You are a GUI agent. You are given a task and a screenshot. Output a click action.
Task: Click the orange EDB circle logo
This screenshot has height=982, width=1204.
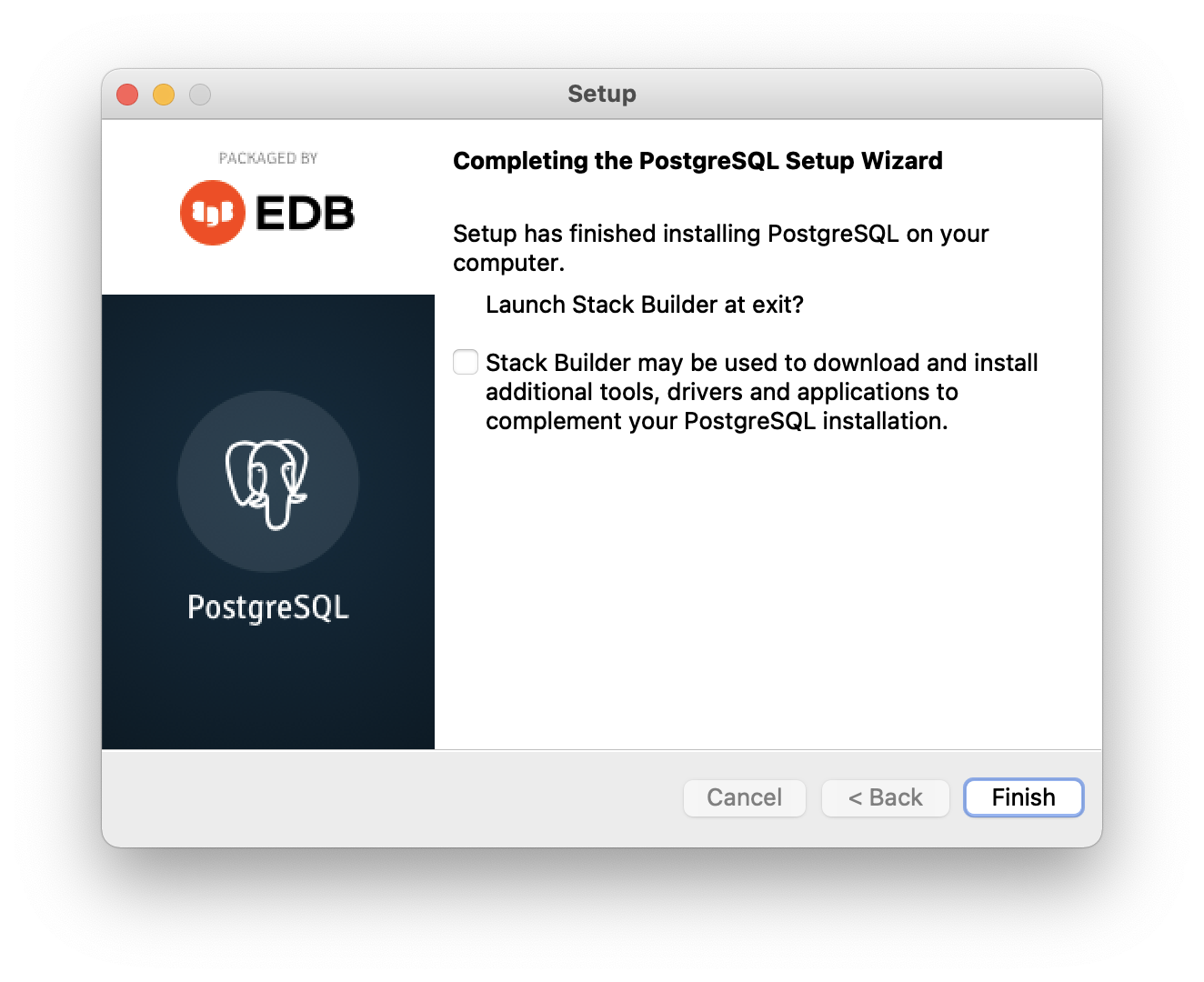click(212, 213)
